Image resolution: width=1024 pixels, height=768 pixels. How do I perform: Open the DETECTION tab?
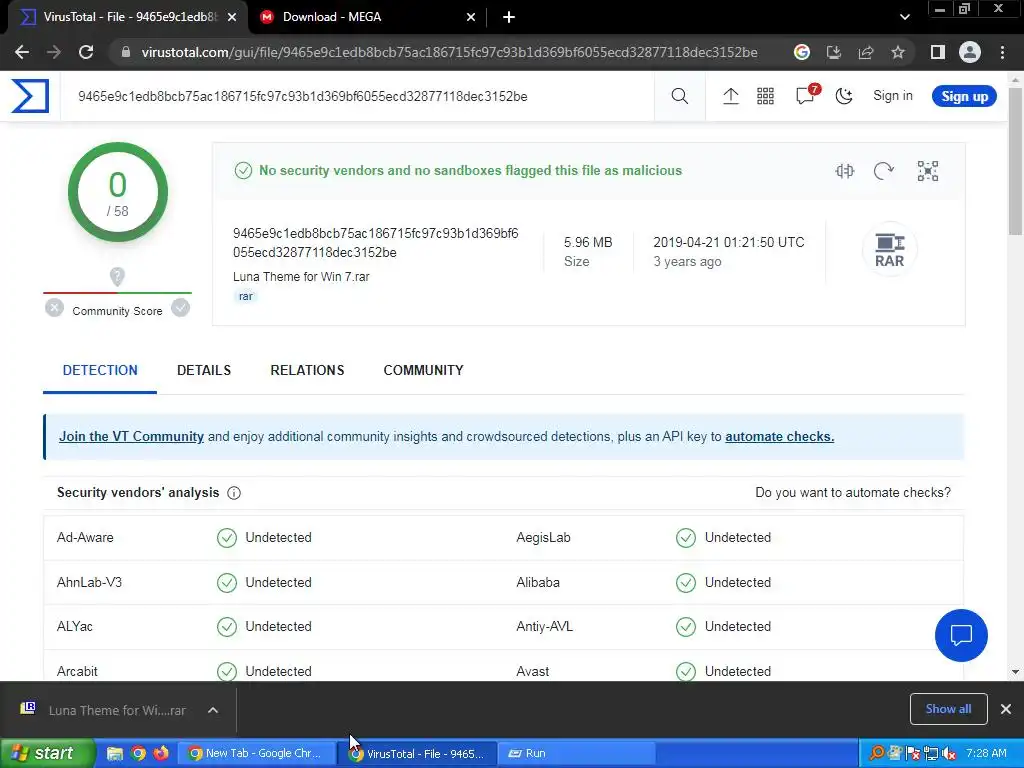point(100,370)
